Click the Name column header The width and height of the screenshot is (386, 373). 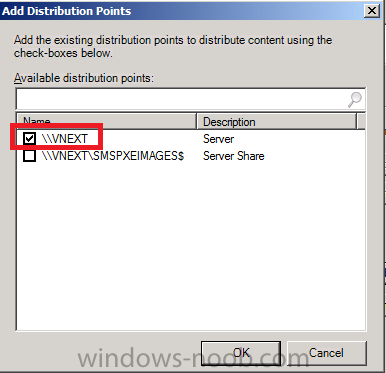(107, 121)
